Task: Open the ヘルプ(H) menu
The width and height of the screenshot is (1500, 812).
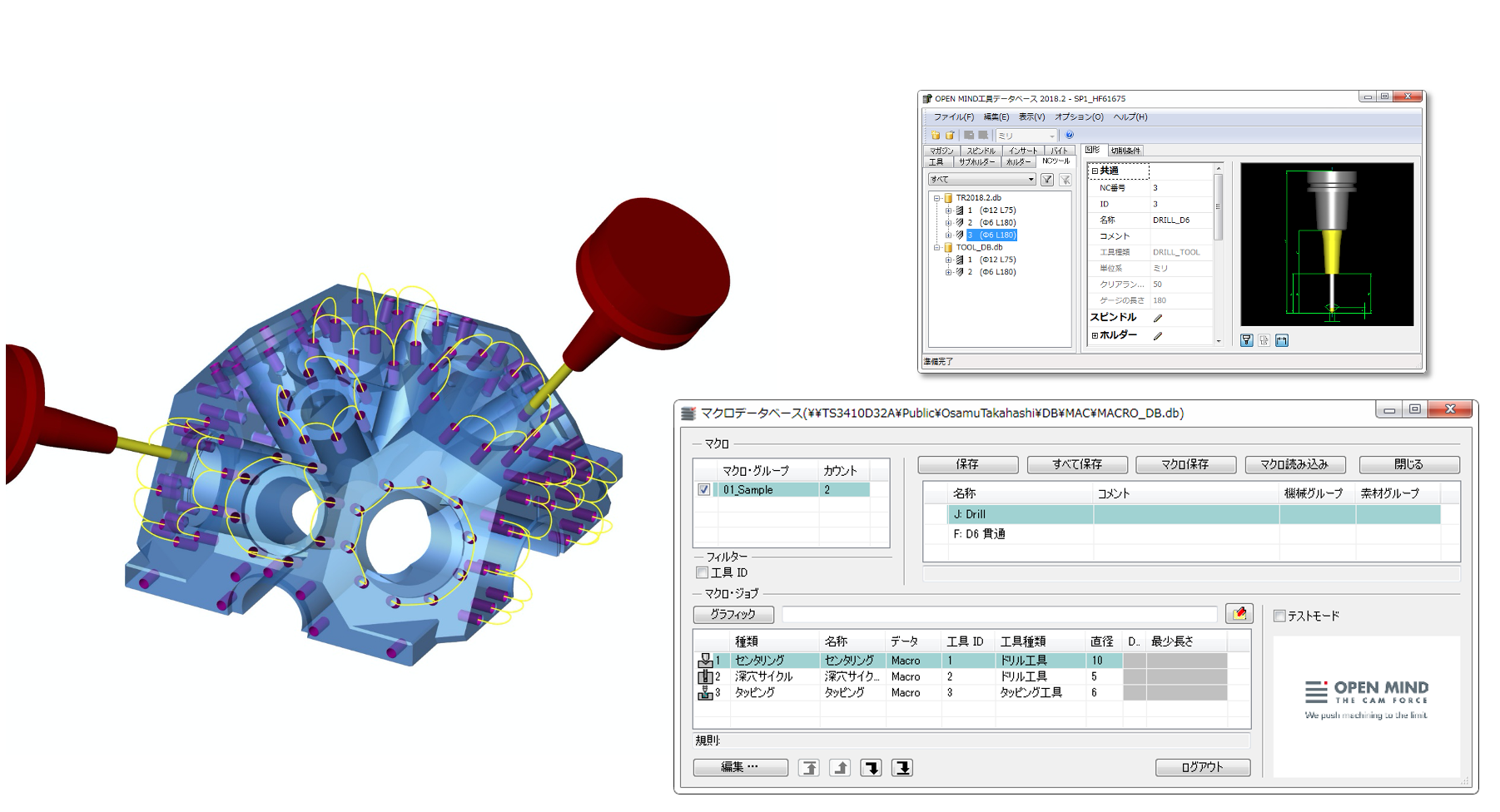Action: coord(1130,117)
